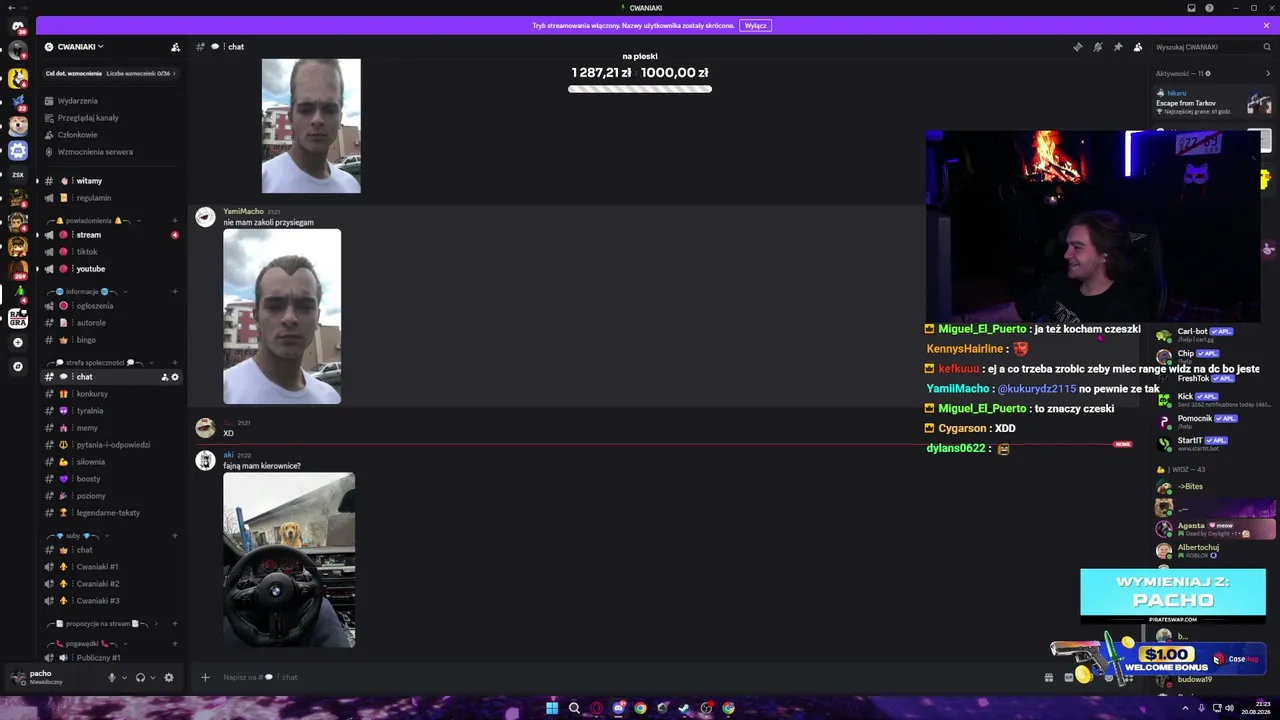This screenshot has width=1280, height=720.
Task: Toggle headphone deafen
Action: click(x=140, y=677)
